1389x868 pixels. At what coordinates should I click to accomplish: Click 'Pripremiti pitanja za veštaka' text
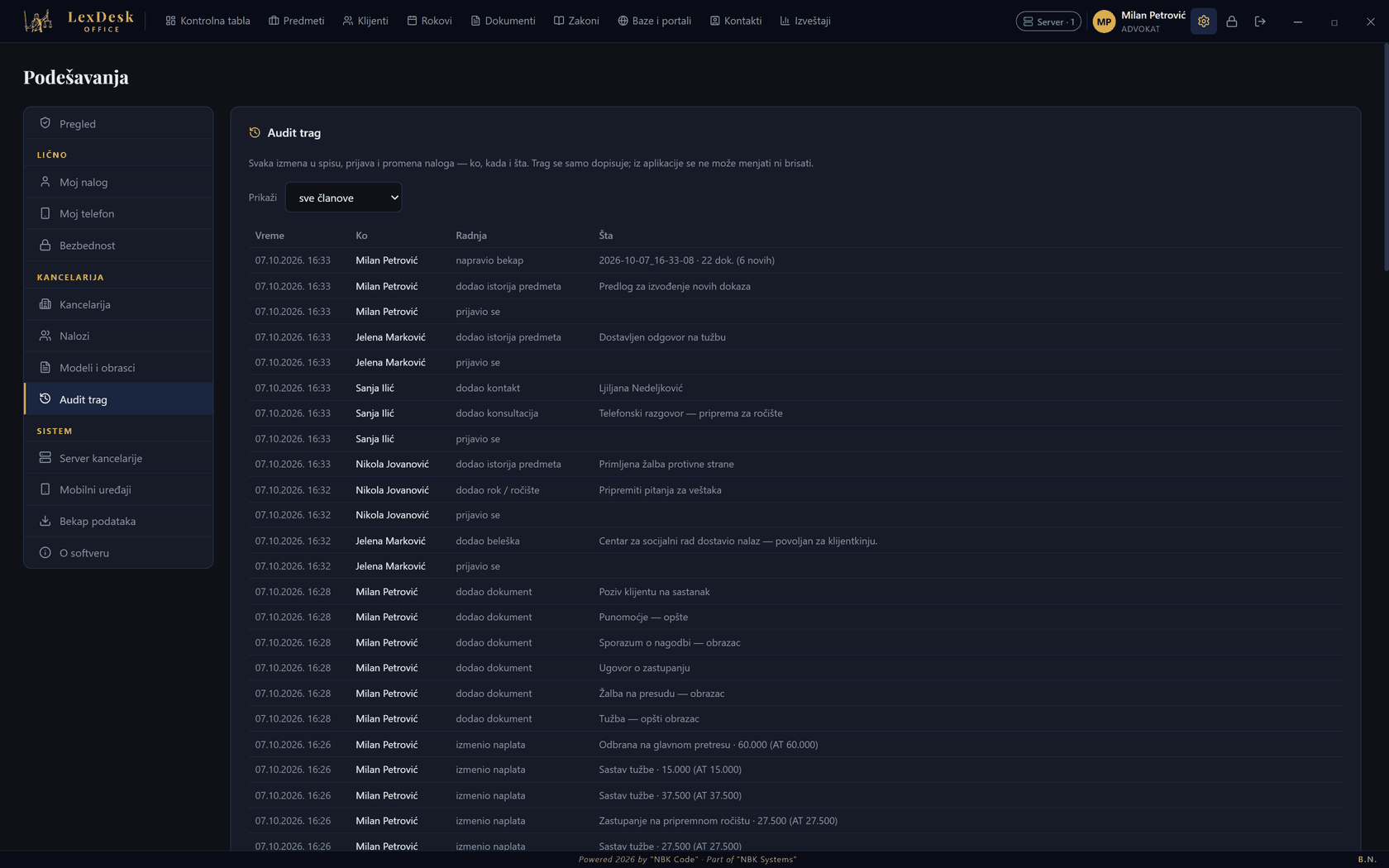(x=660, y=490)
